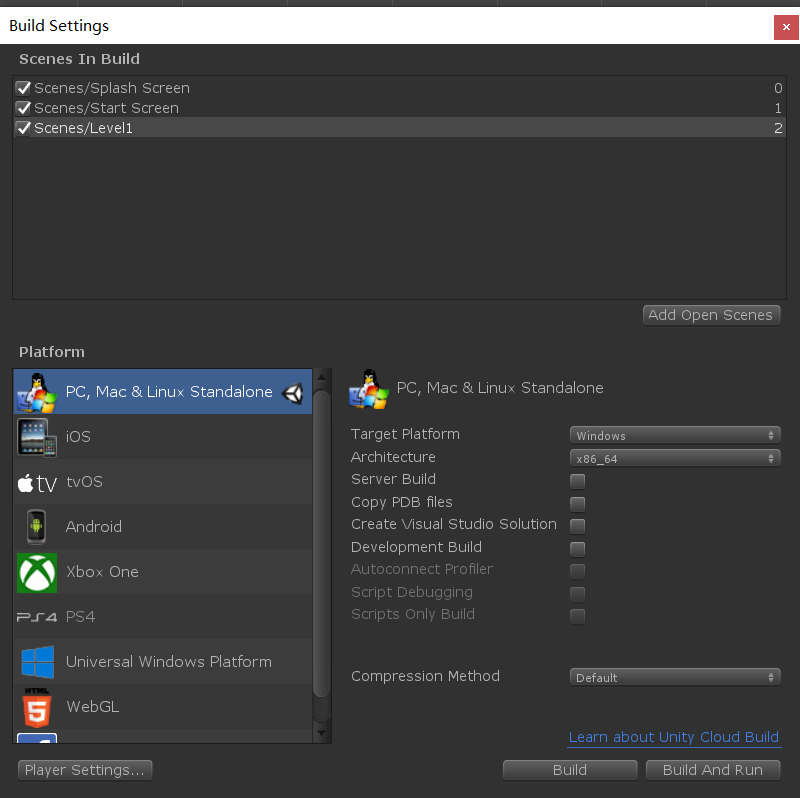Select the PS4 platform row

(x=163, y=617)
